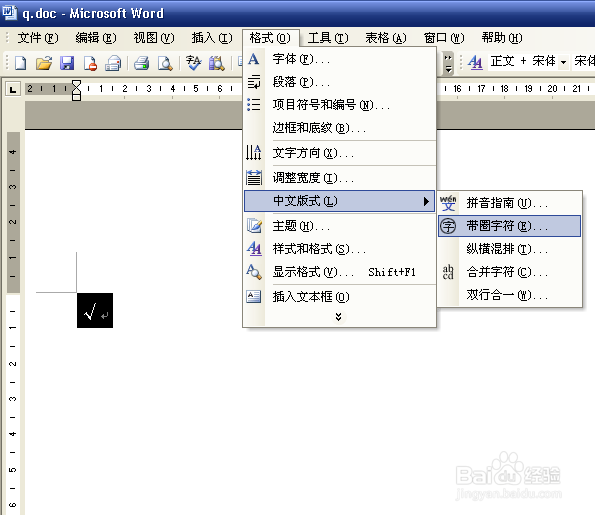Run the Spelling and Grammar check icon

click(x=193, y=63)
